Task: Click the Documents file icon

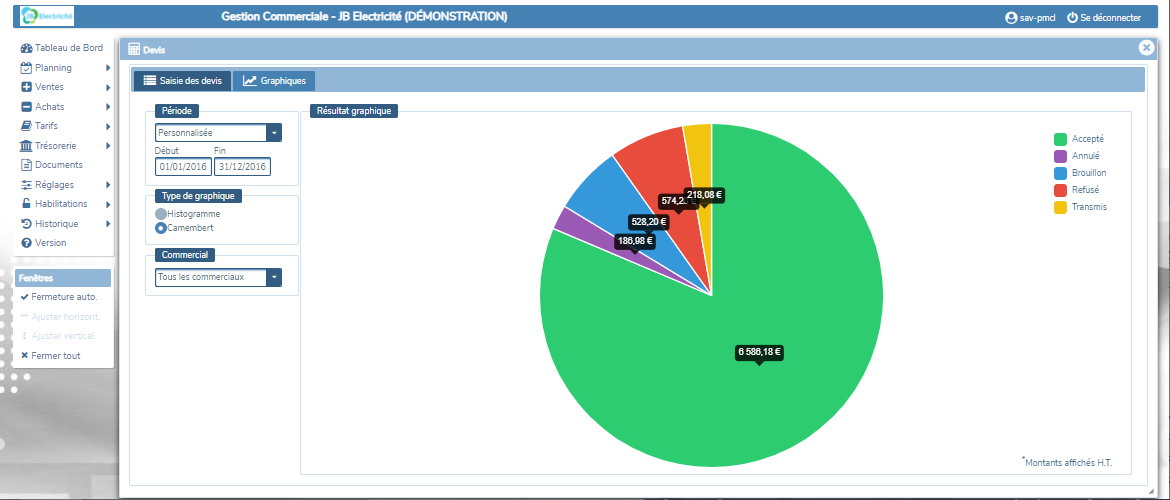Action: pos(26,165)
